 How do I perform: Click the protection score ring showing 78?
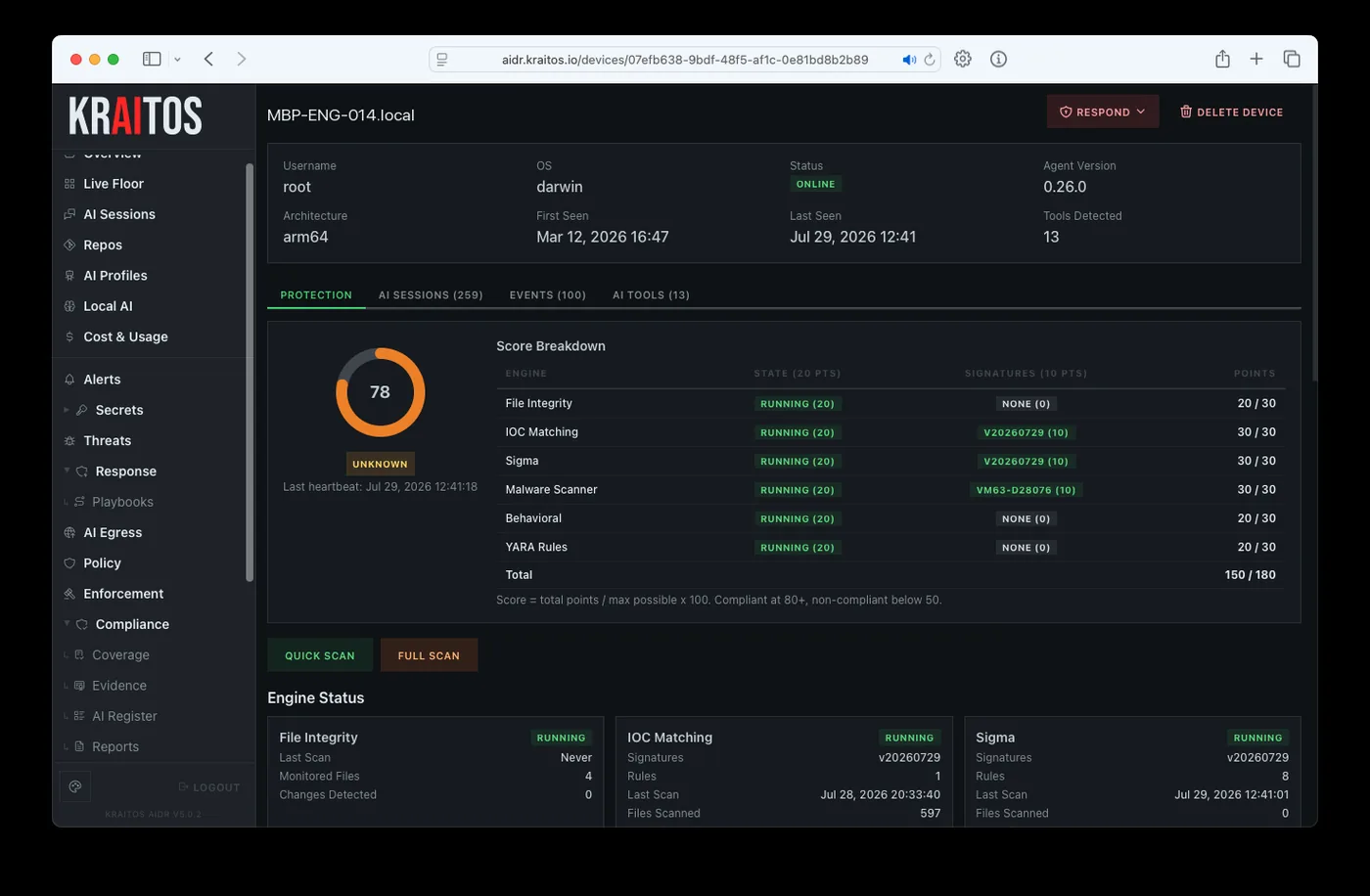tap(380, 392)
